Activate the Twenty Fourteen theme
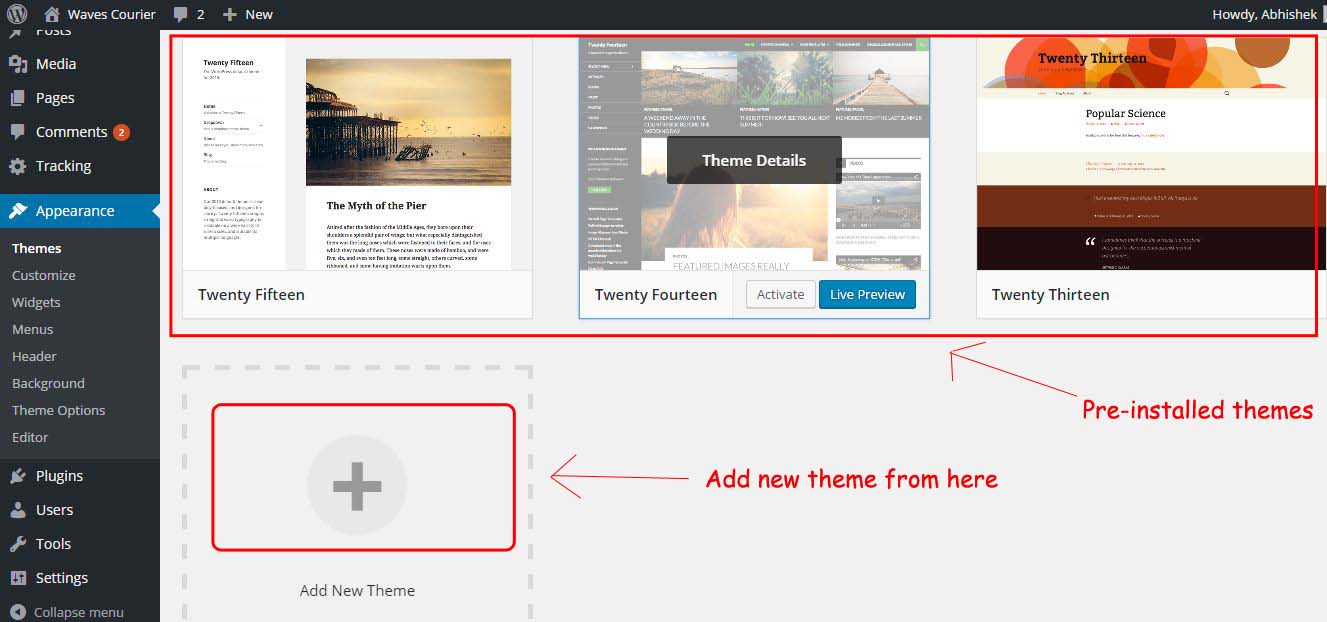The image size is (1327, 622). click(781, 294)
